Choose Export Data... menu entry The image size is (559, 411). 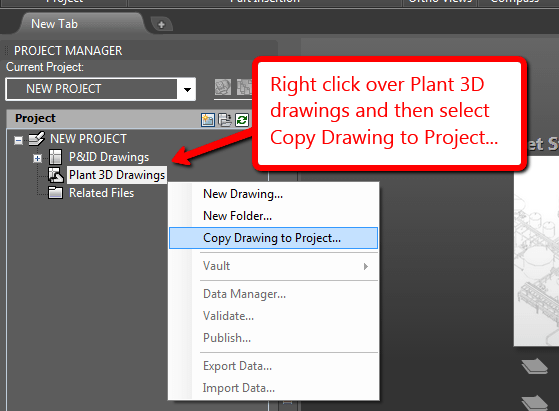tap(273, 366)
